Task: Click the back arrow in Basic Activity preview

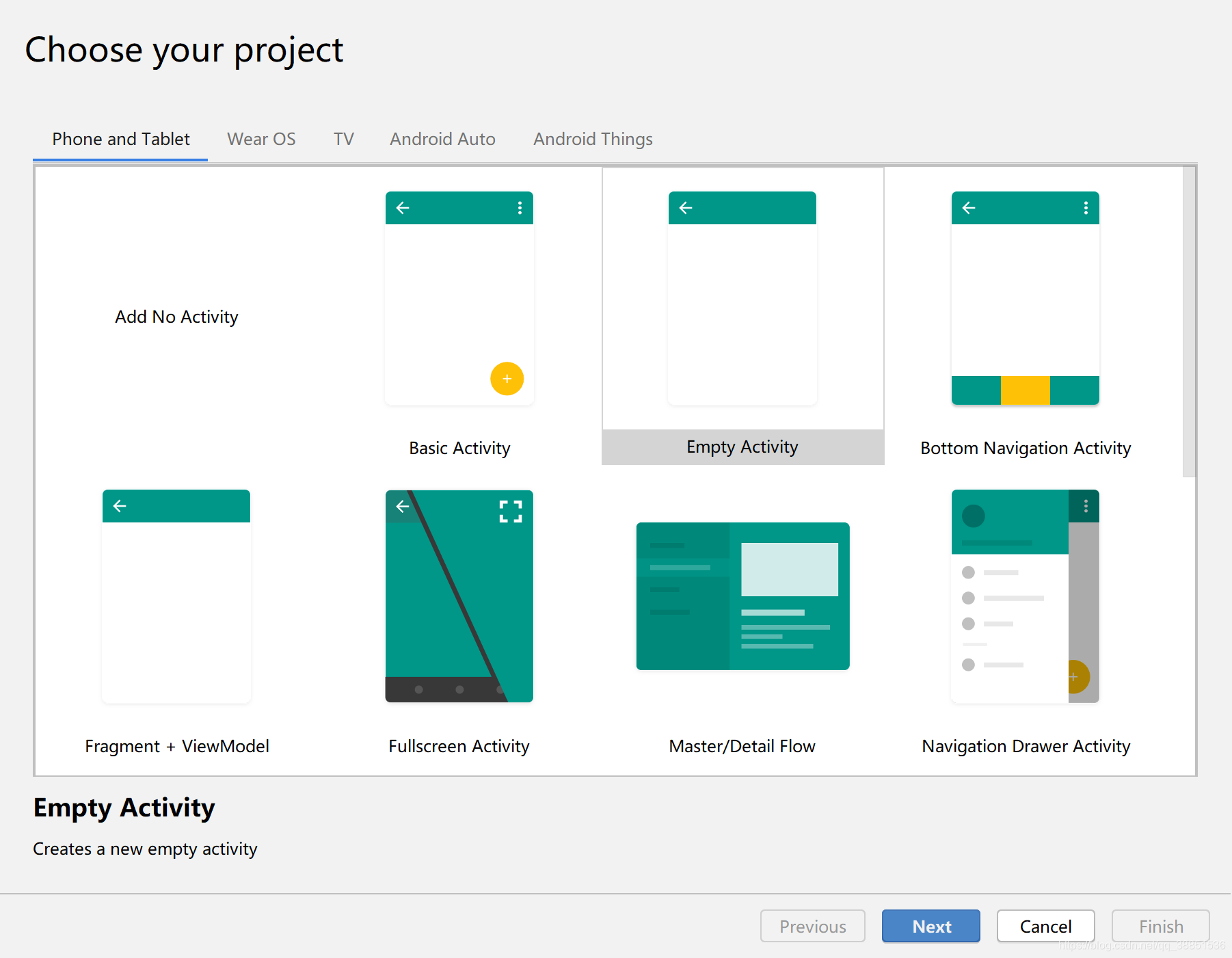Action: 403,208
